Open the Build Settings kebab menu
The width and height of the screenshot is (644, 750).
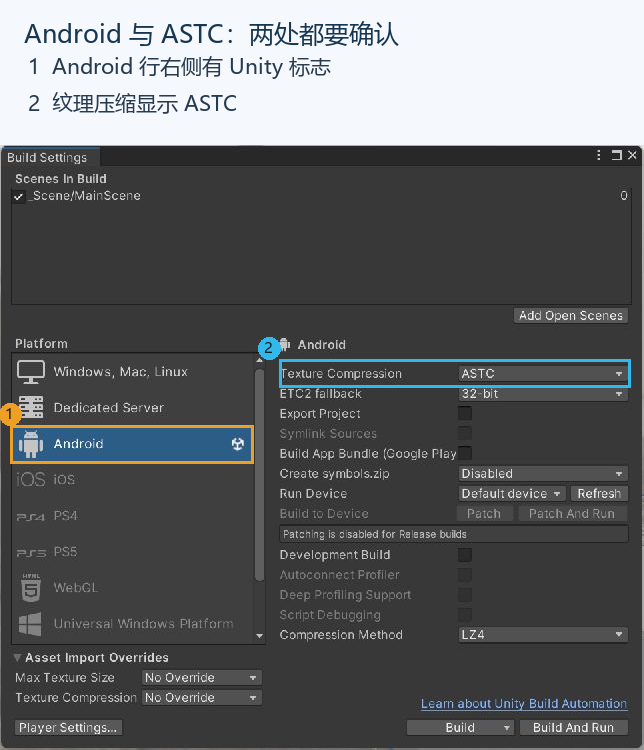coord(599,155)
